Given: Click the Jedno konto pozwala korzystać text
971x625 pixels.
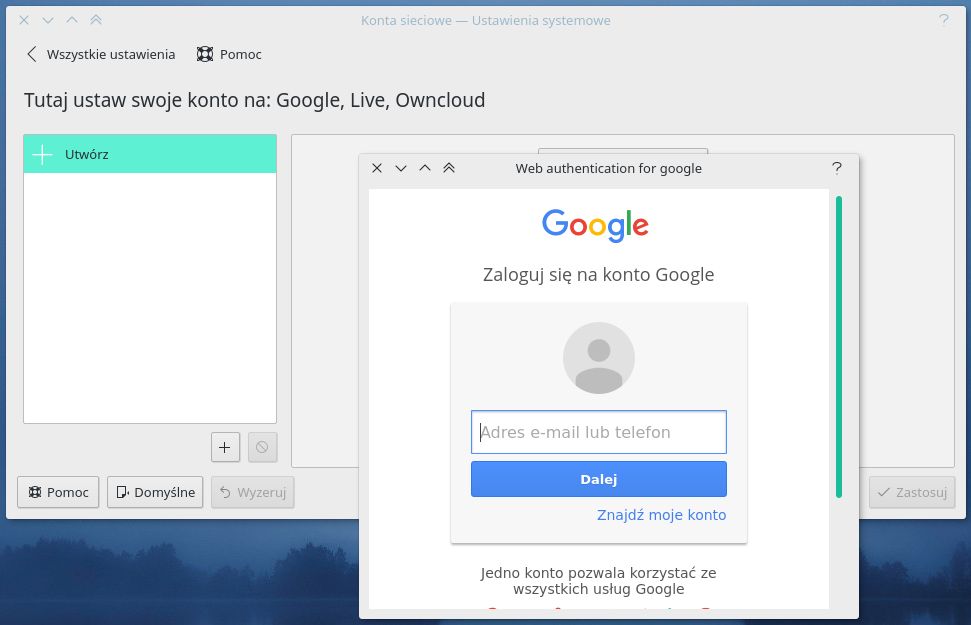Looking at the screenshot, I should 599,580.
